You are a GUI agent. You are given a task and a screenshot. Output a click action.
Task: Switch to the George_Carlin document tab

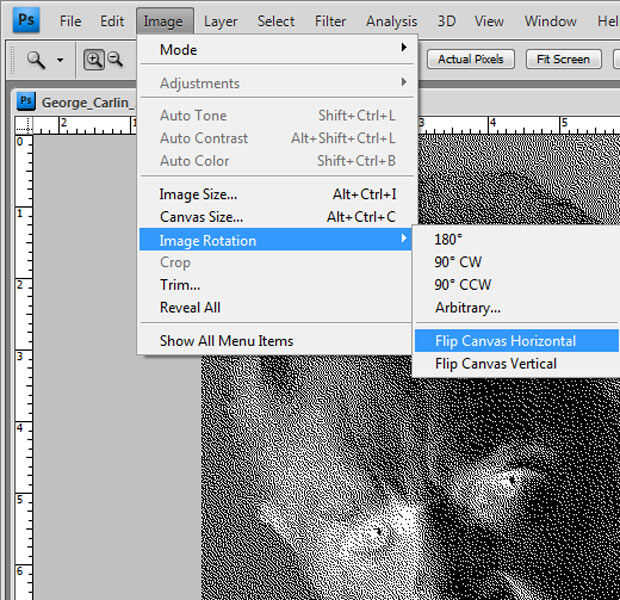click(88, 103)
